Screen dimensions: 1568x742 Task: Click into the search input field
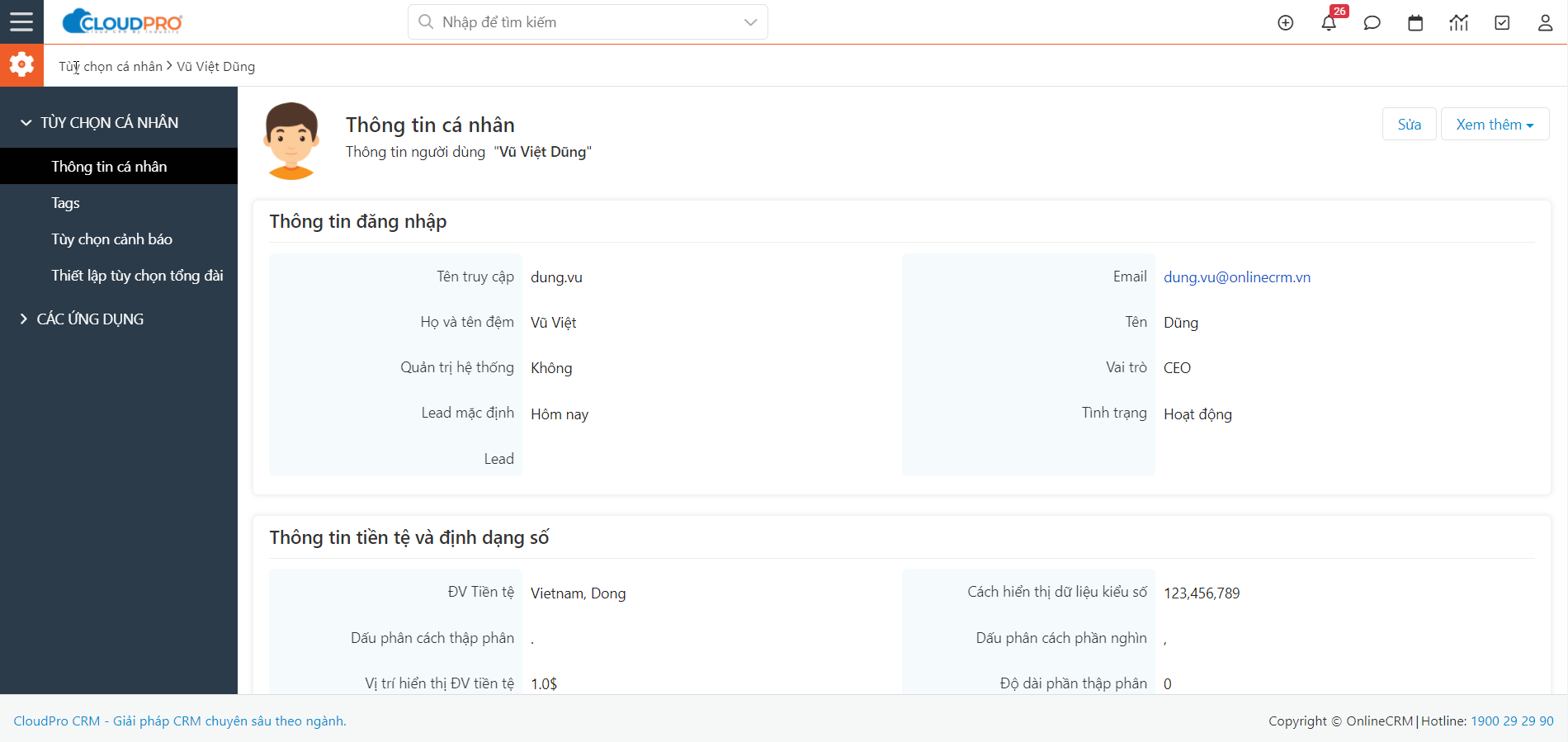point(588,22)
